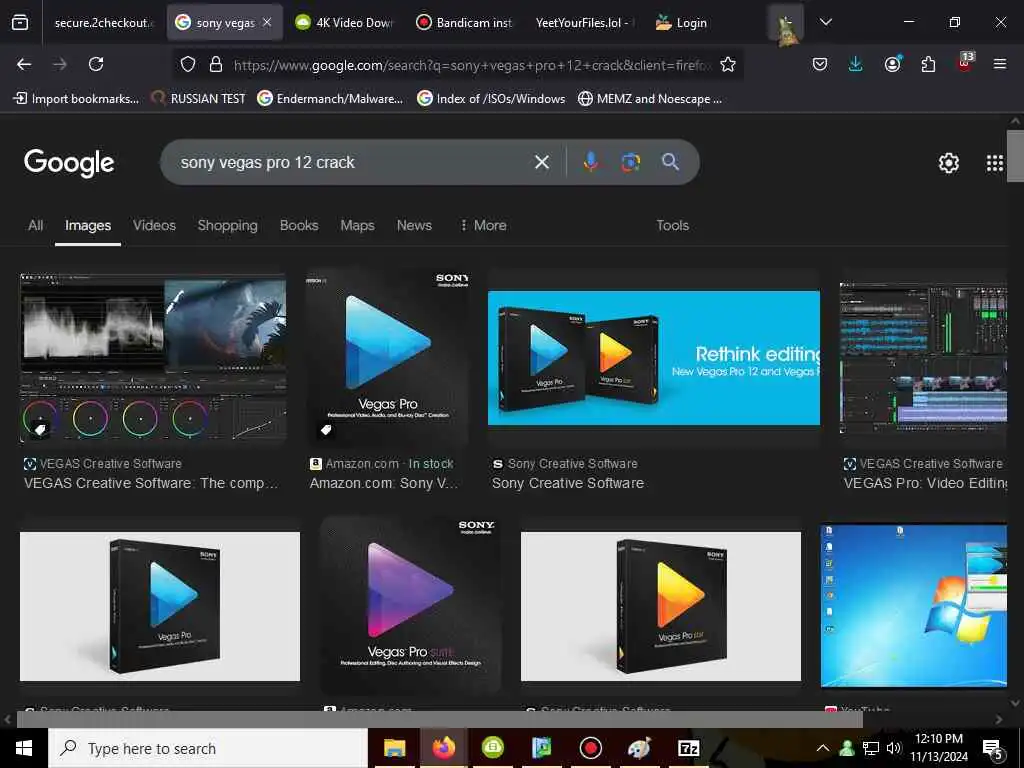Show site security padlock info
The image size is (1024, 768).
[x=216, y=64]
